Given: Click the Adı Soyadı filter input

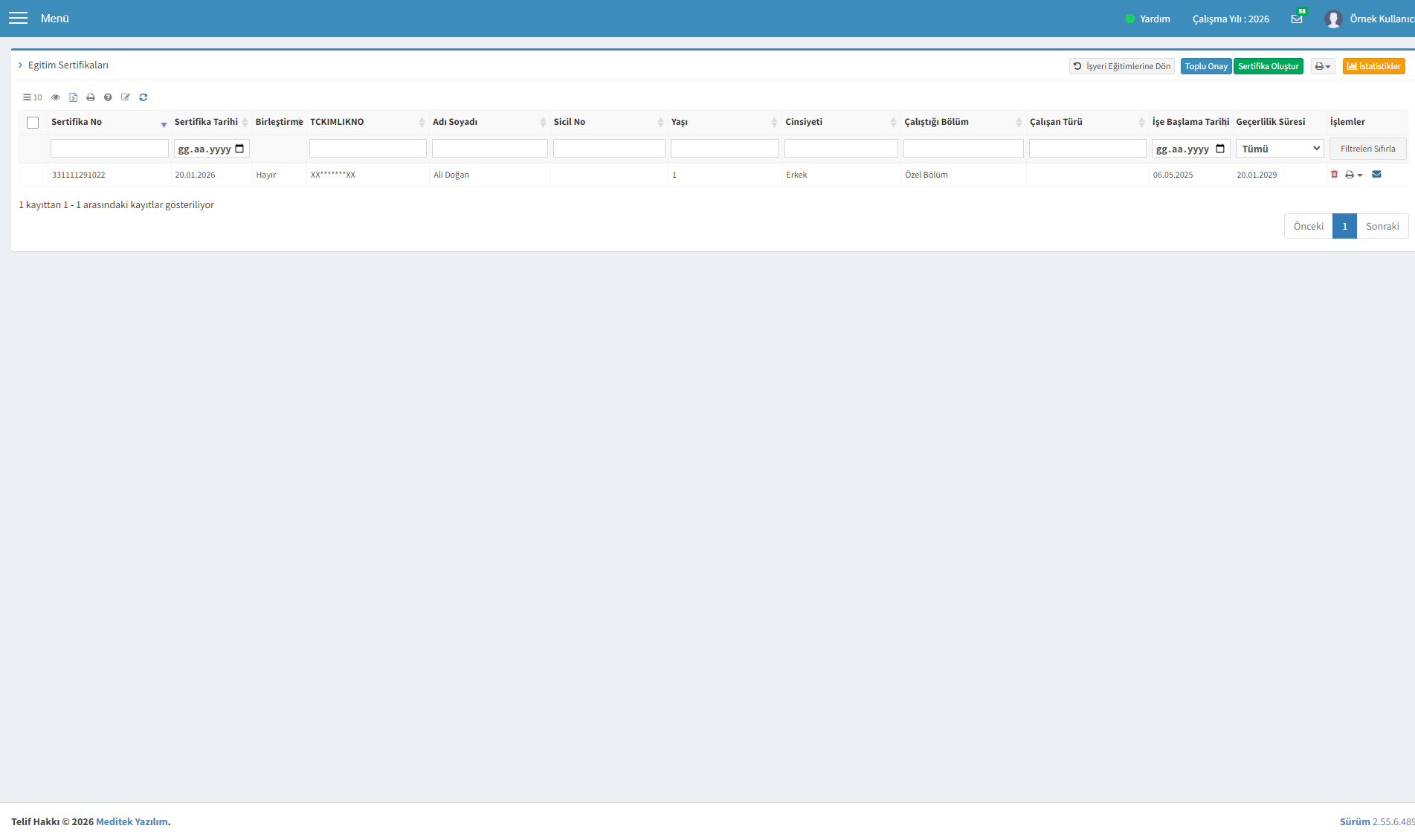Looking at the screenshot, I should 490,149.
